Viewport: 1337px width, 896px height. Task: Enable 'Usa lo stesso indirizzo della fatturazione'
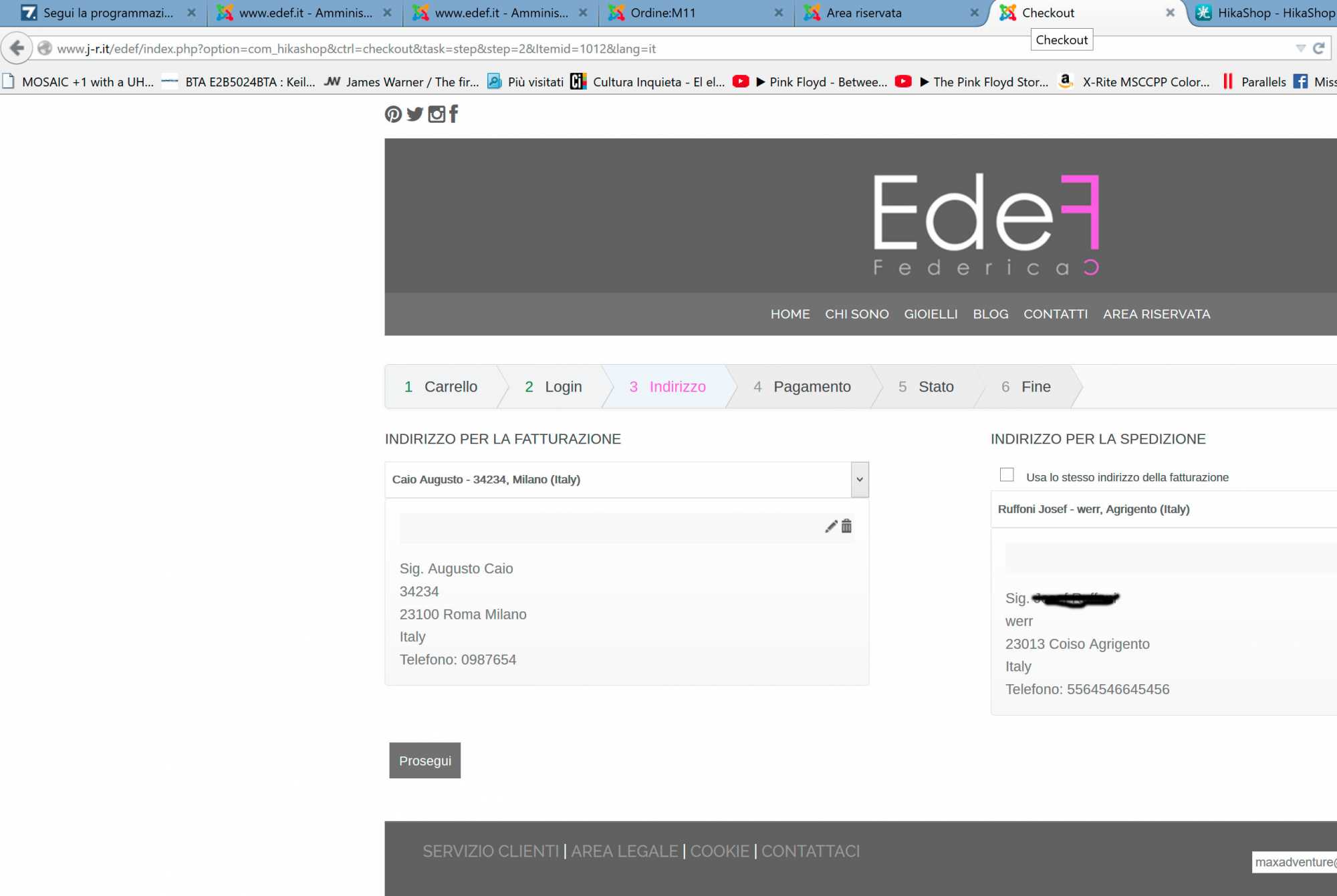(x=1007, y=475)
